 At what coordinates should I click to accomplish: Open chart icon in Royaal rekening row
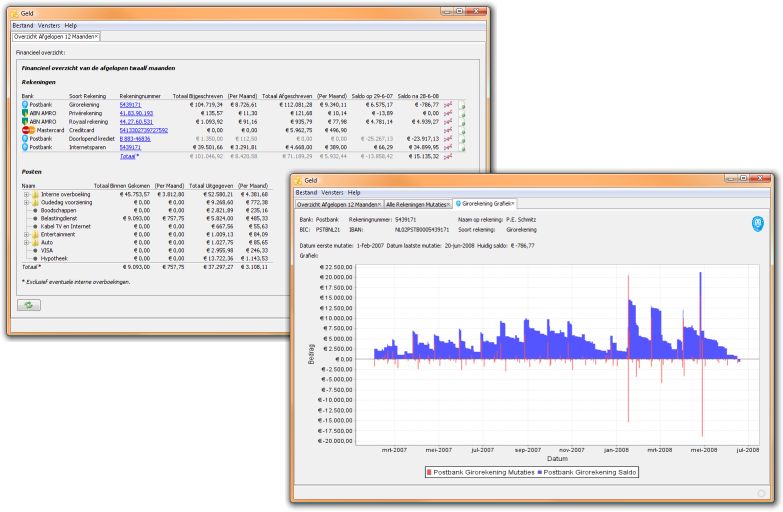[448, 122]
